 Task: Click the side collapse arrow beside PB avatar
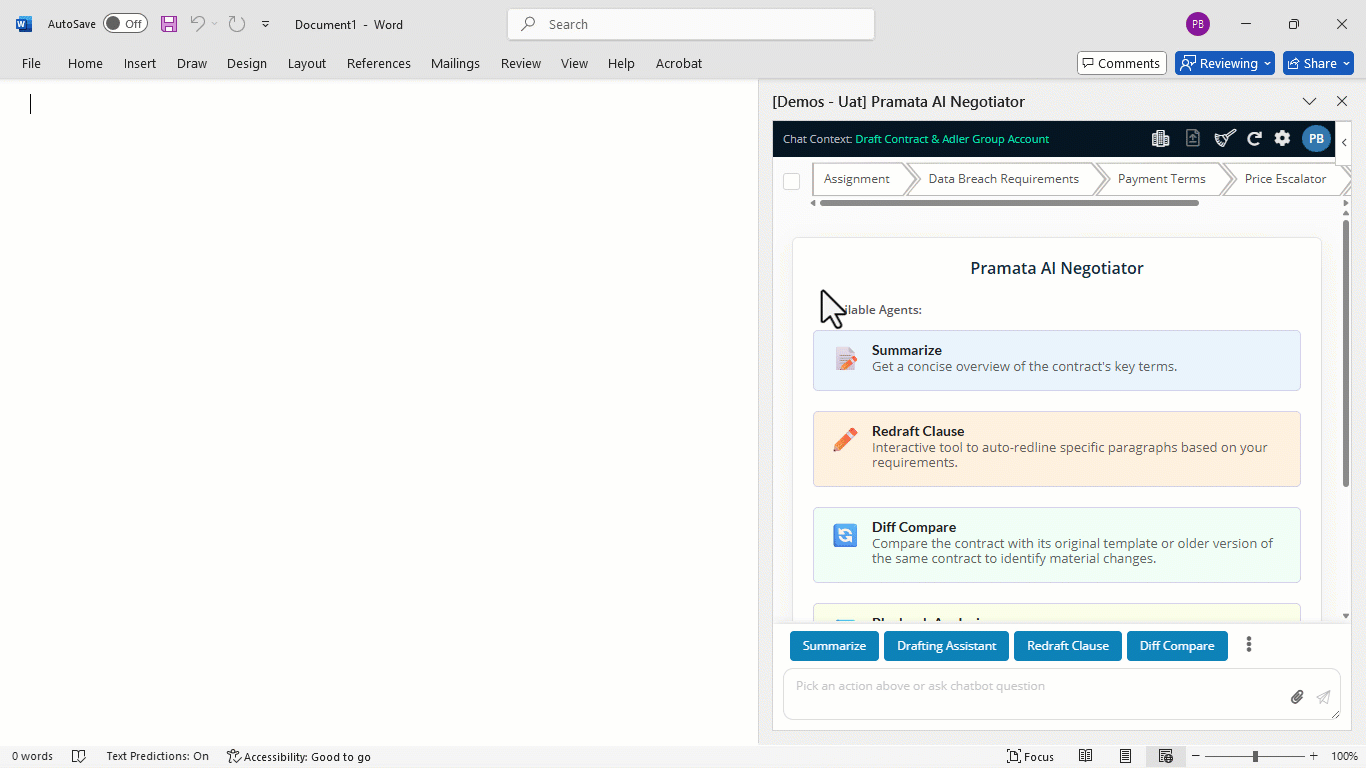pyautogui.click(x=1344, y=143)
